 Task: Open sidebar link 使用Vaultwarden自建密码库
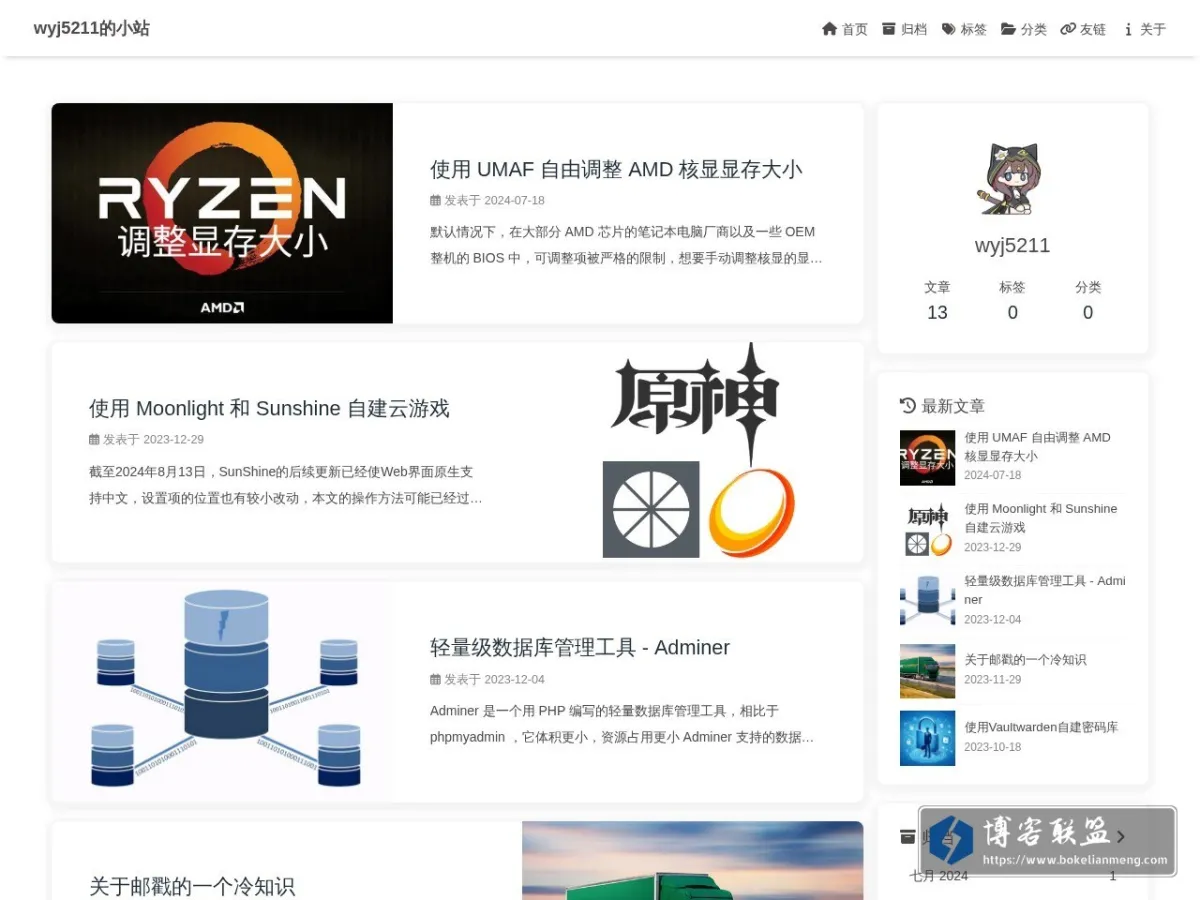point(1041,727)
